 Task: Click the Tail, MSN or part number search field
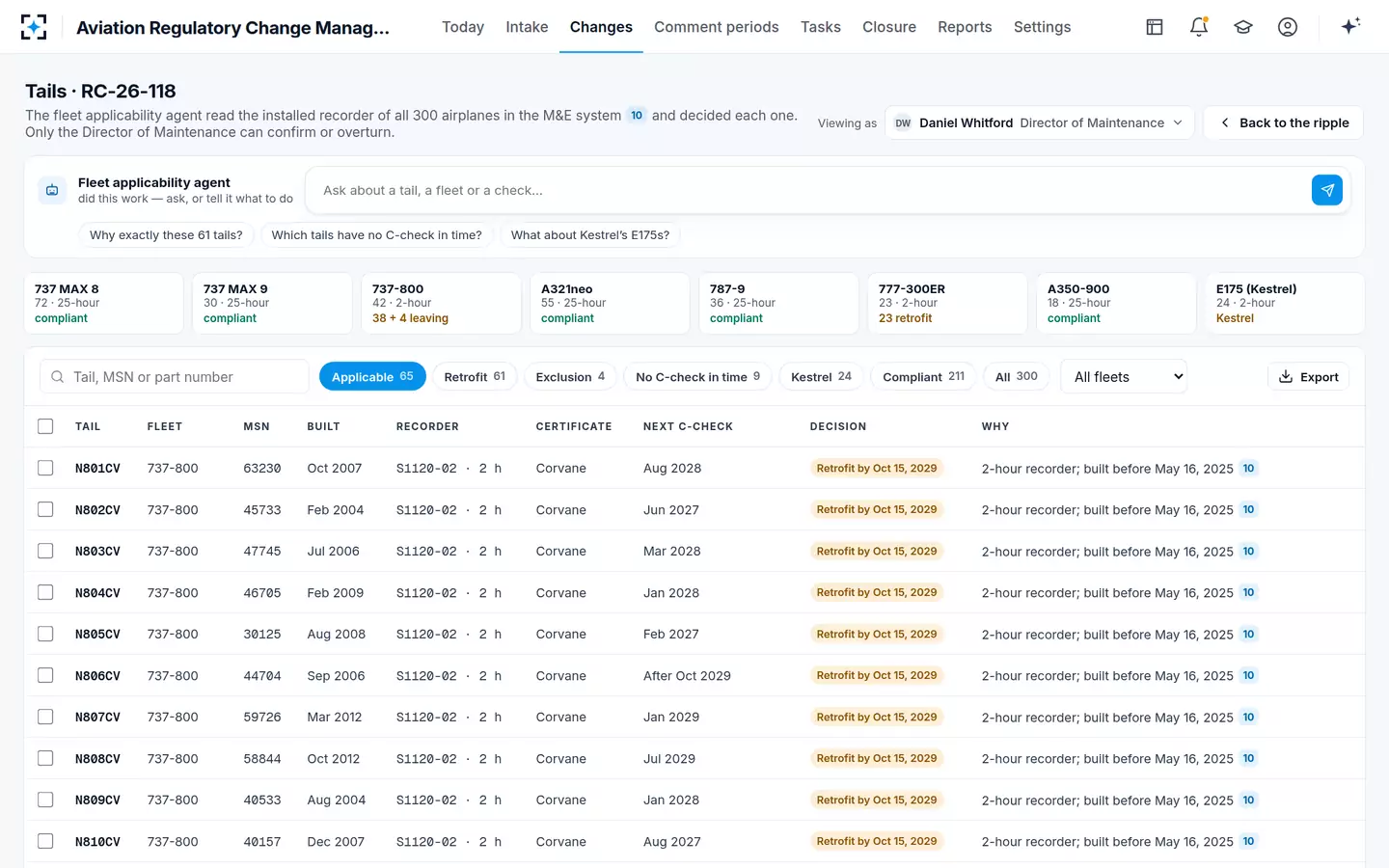[175, 377]
